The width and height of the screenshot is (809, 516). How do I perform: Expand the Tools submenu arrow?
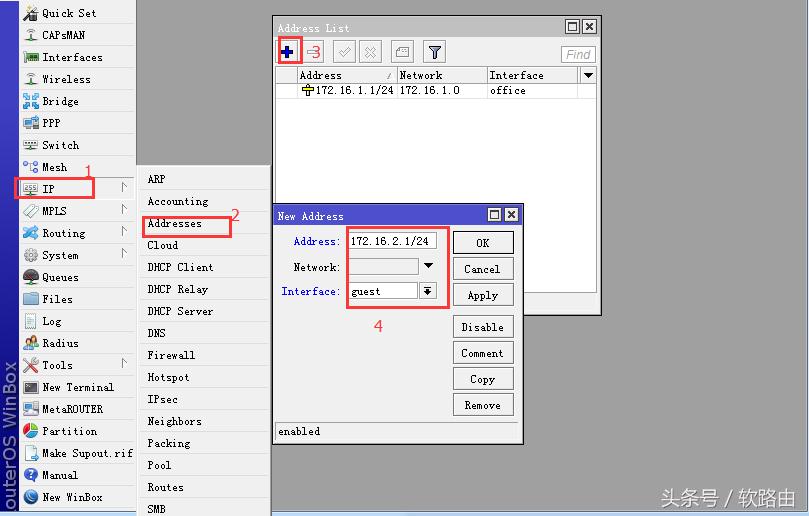[124, 363]
